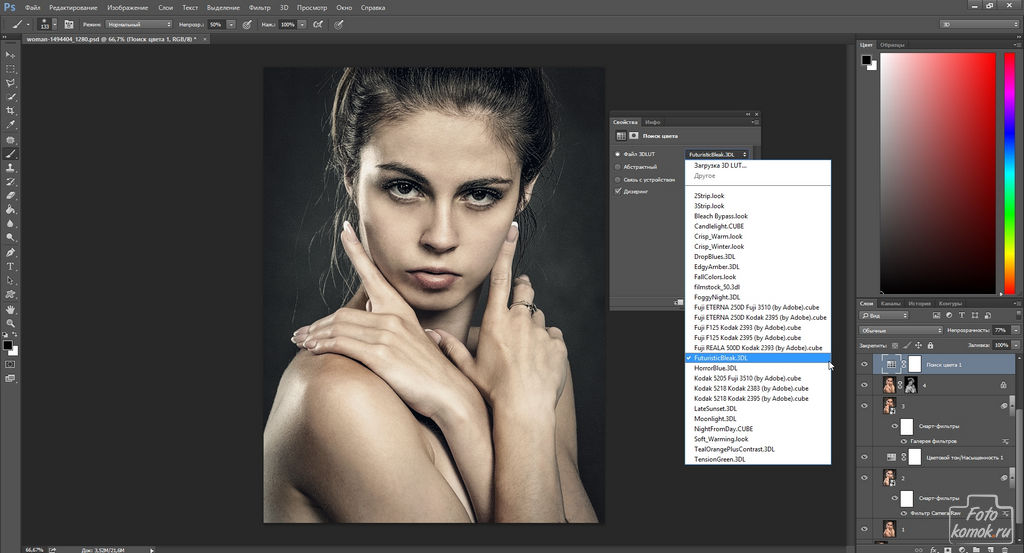Switch to the 'Каналы' tab
1024x553 pixels.
coord(890,304)
